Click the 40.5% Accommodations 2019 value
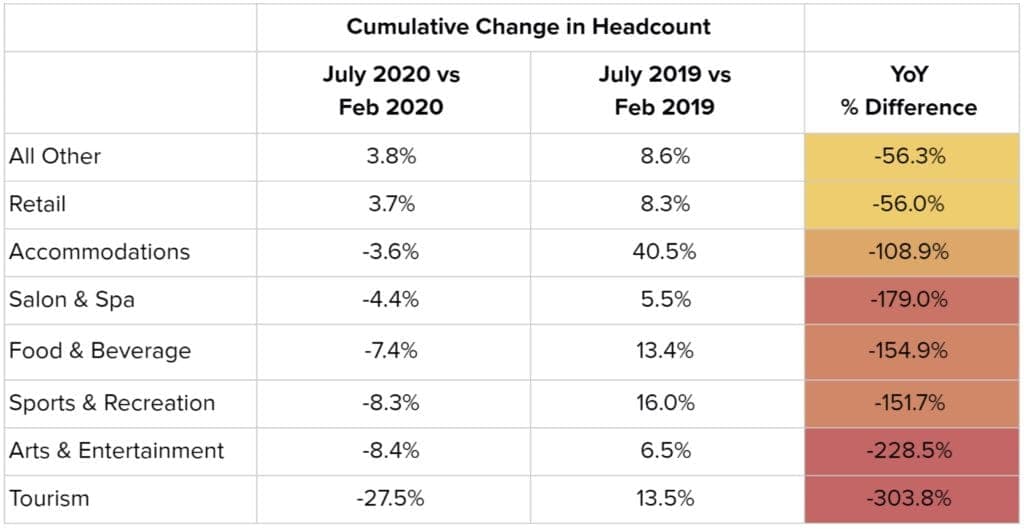Image resolution: width=1024 pixels, height=529 pixels. 664,252
